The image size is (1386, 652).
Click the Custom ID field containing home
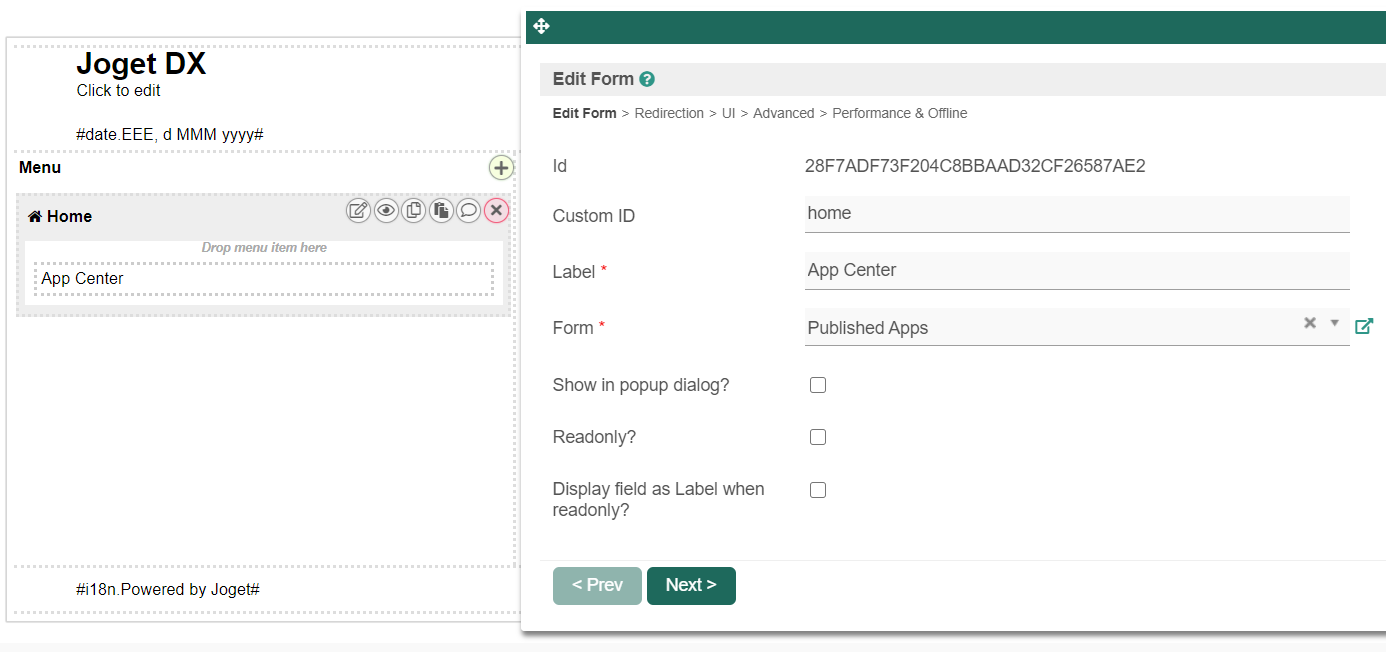1077,214
